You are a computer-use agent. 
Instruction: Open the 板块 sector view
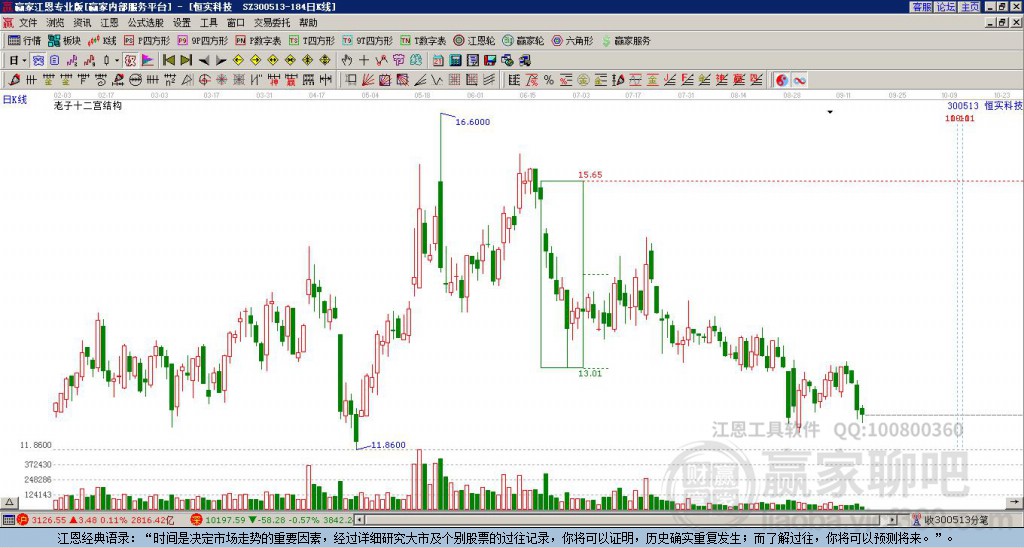[x=65, y=40]
